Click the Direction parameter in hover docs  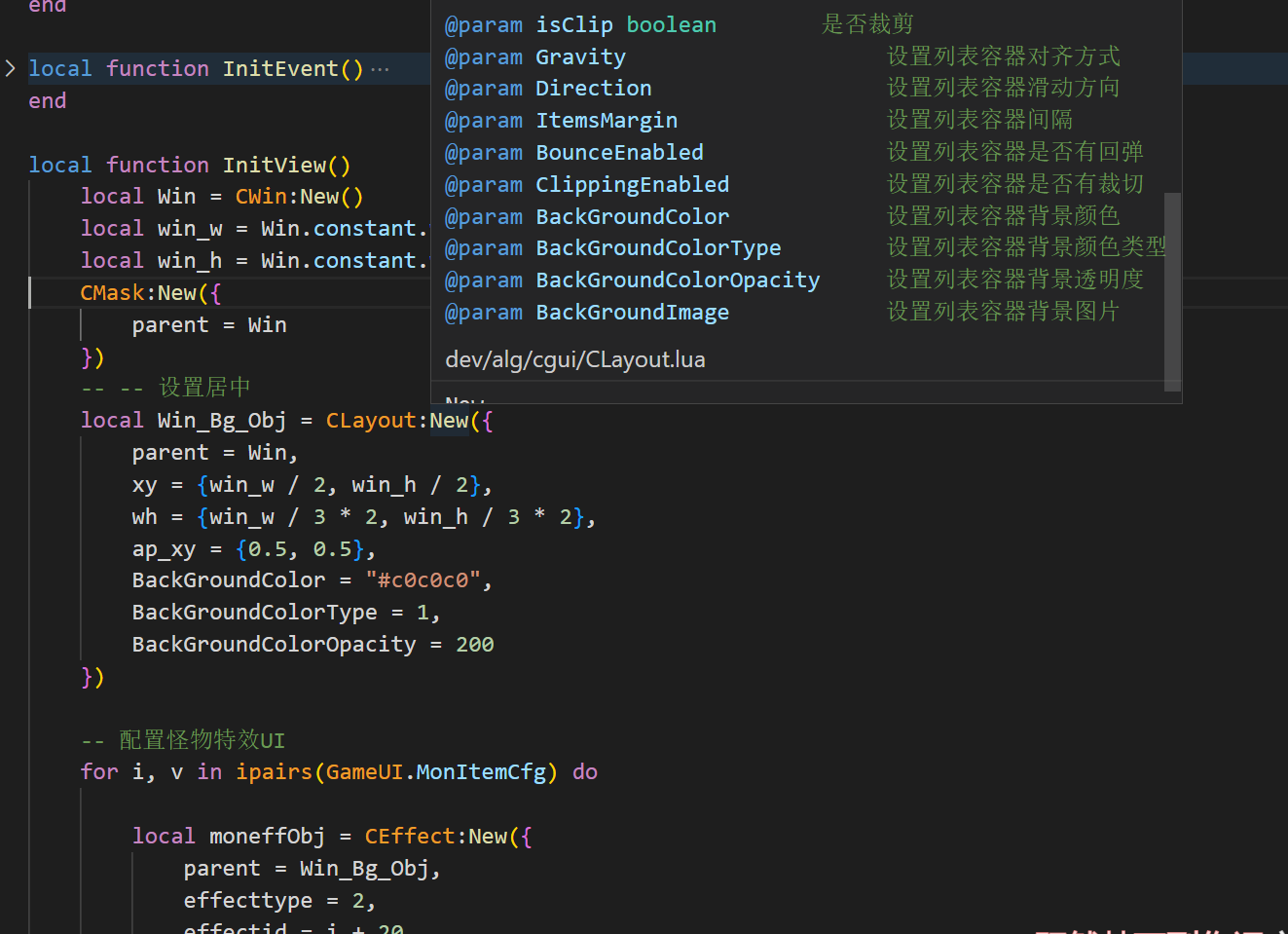pos(594,89)
